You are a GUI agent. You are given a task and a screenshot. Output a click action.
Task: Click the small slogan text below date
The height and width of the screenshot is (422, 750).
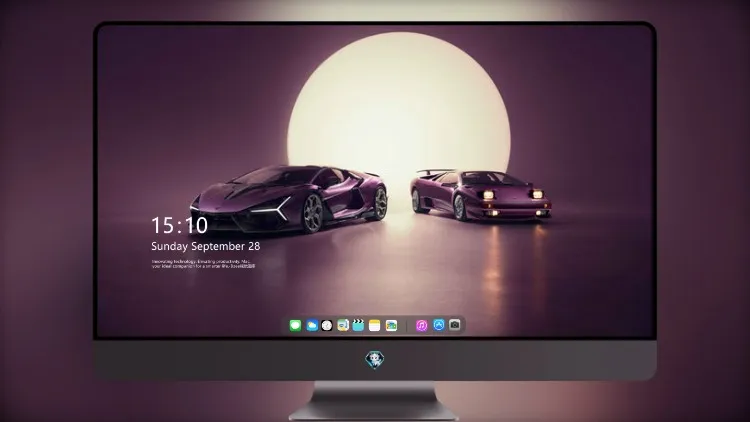click(x=203, y=264)
